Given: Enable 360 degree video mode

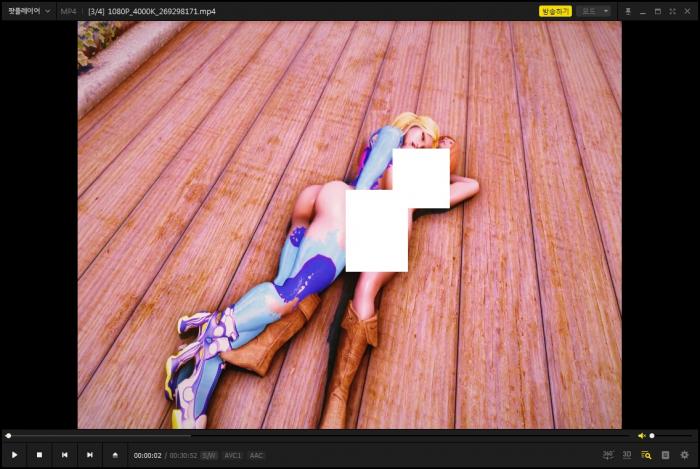Looking at the screenshot, I should tap(608, 455).
